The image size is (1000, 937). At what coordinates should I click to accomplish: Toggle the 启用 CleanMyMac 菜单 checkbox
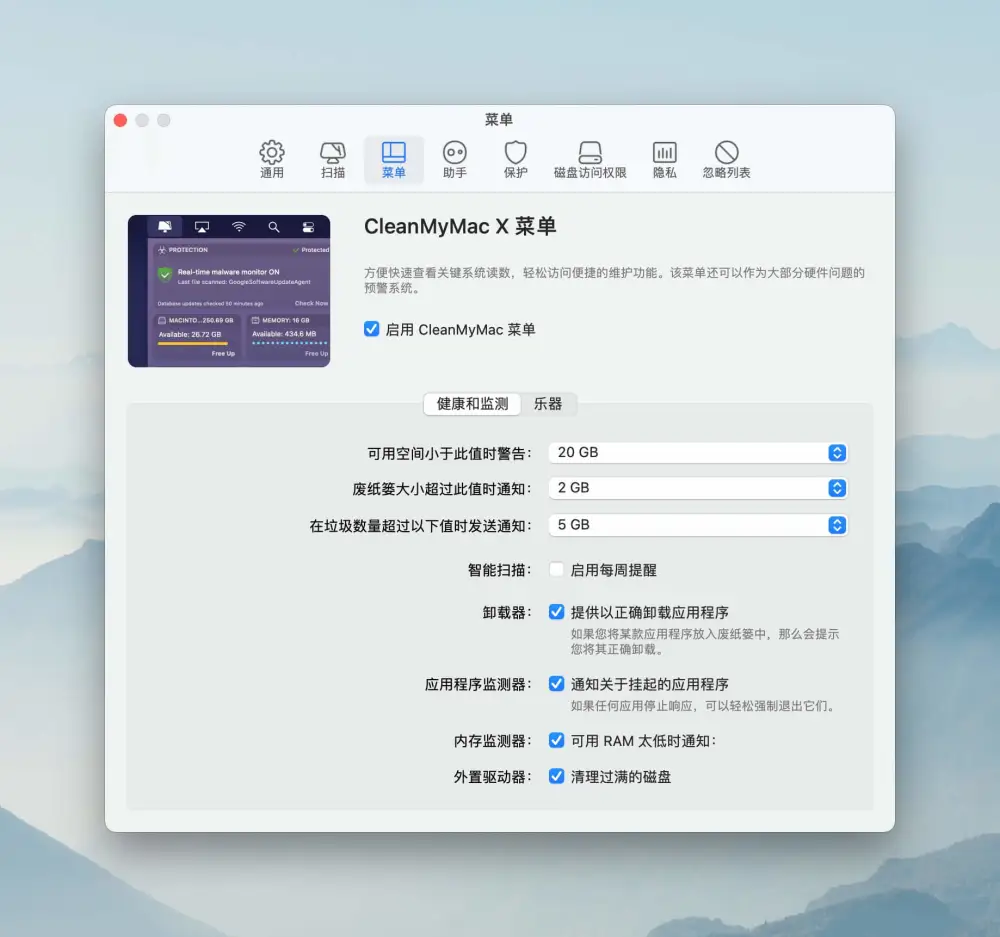coord(371,329)
